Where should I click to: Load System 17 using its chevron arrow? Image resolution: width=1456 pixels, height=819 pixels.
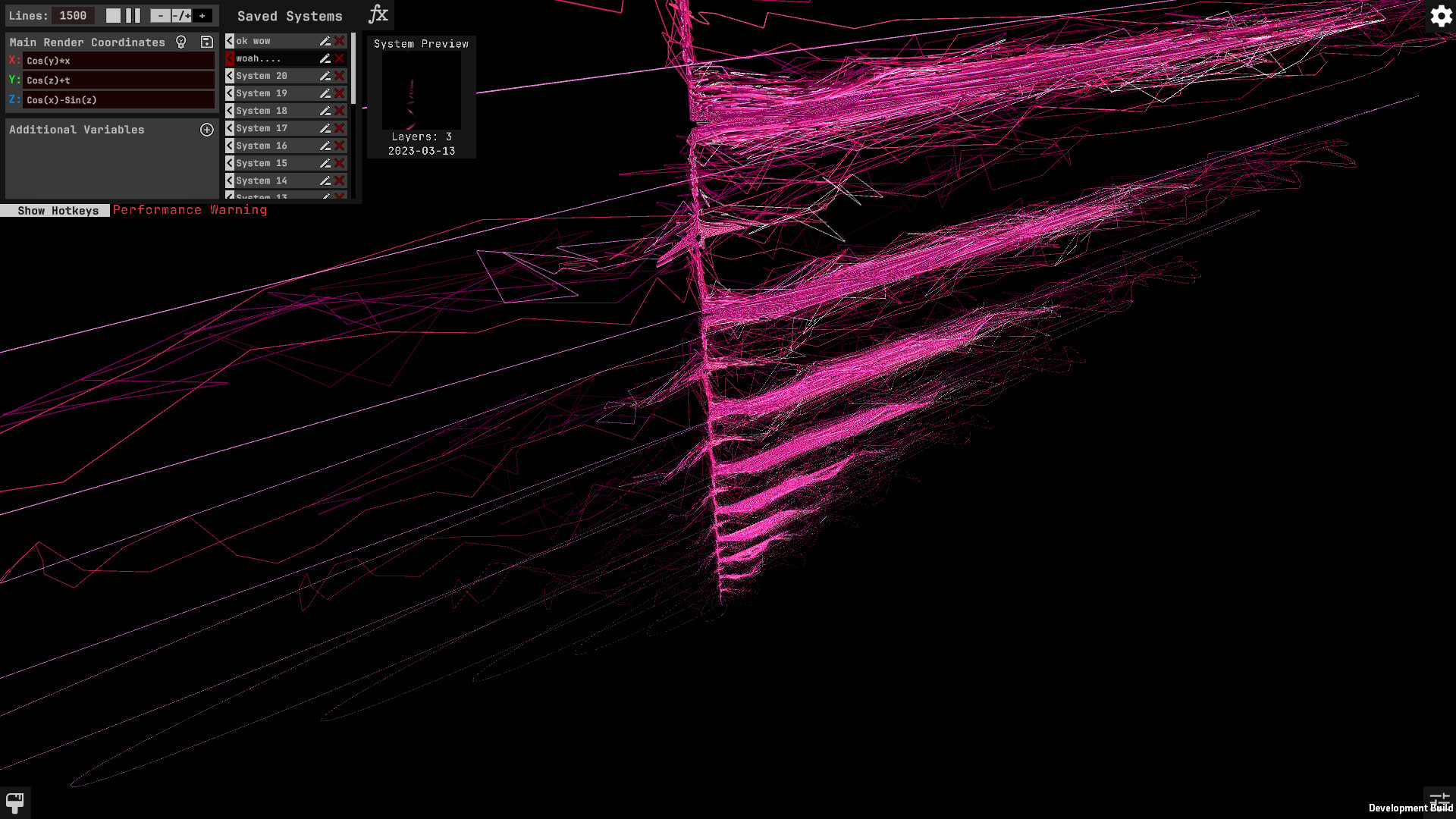[x=230, y=128]
